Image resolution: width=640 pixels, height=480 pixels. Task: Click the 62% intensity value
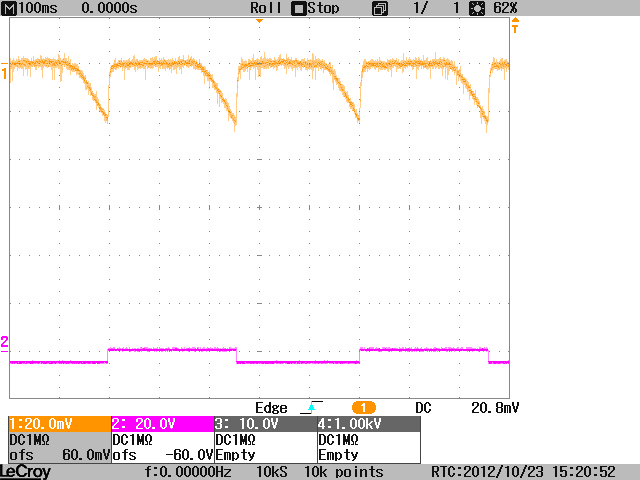tap(505, 8)
